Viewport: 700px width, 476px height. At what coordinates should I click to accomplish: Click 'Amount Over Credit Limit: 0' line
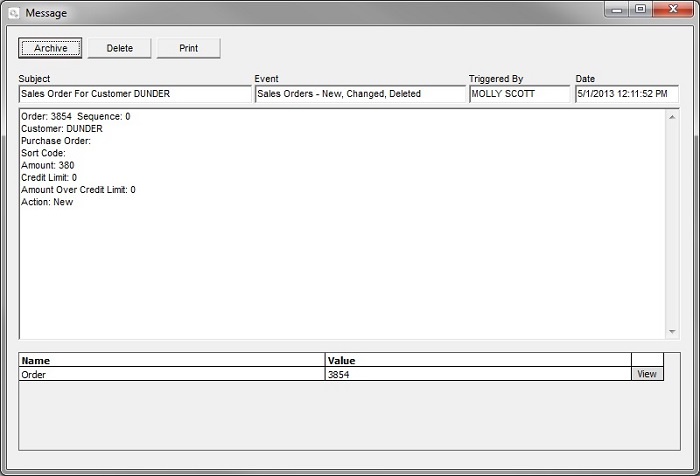(x=78, y=189)
